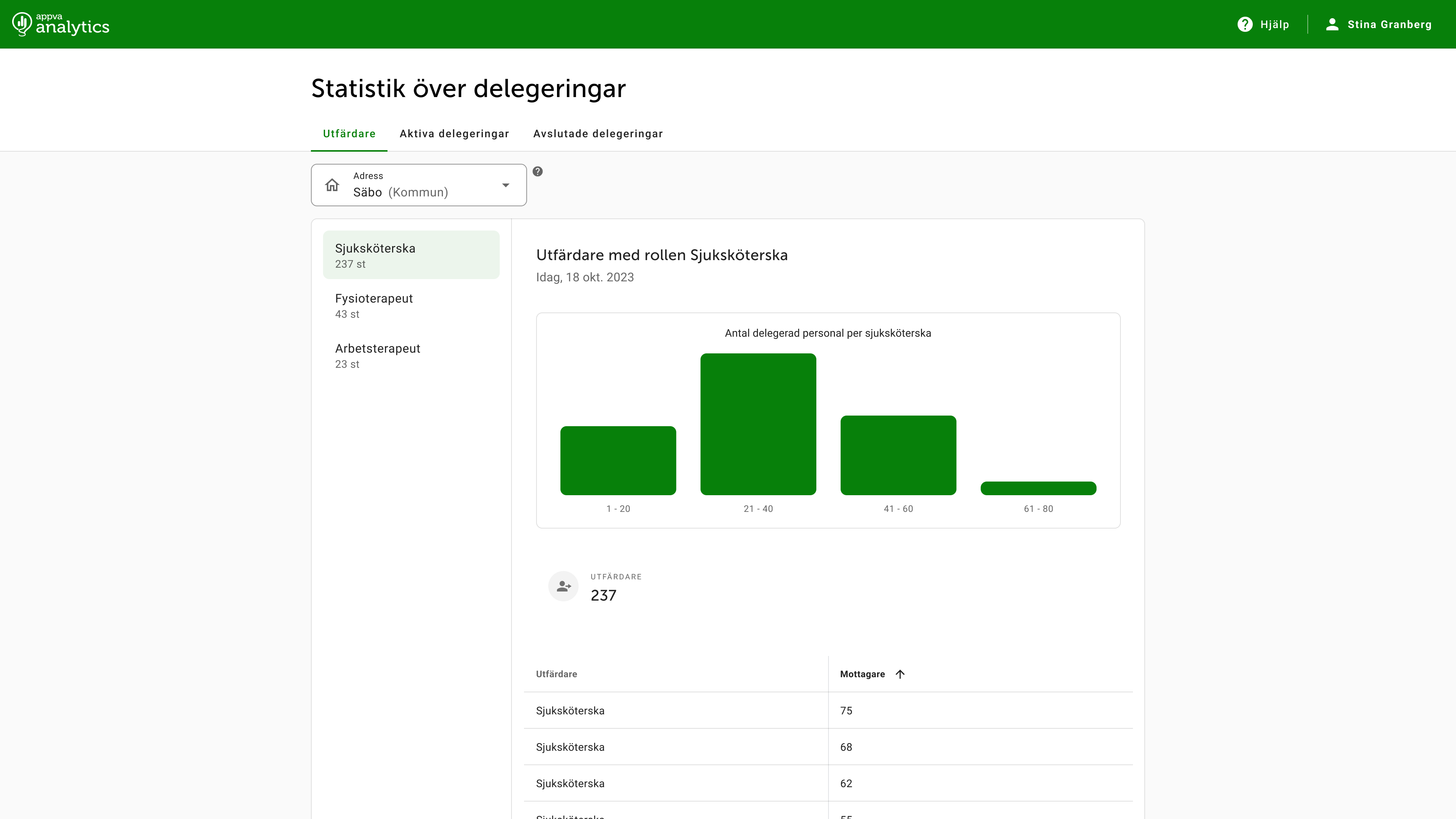
Task: Click the user profile icon
Action: [1332, 24]
